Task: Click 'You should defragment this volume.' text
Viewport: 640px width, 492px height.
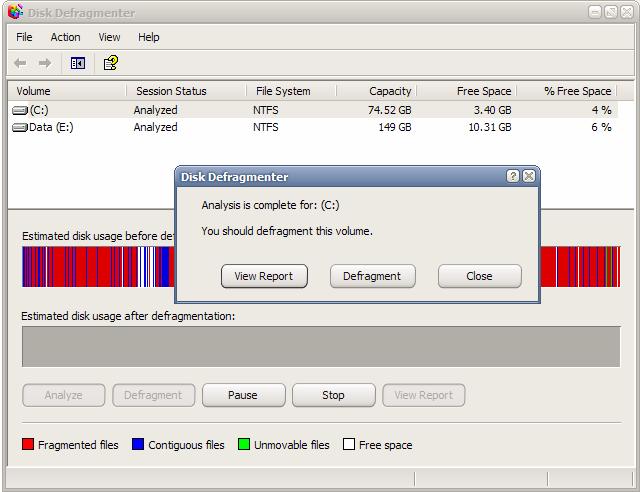Action: click(287, 231)
